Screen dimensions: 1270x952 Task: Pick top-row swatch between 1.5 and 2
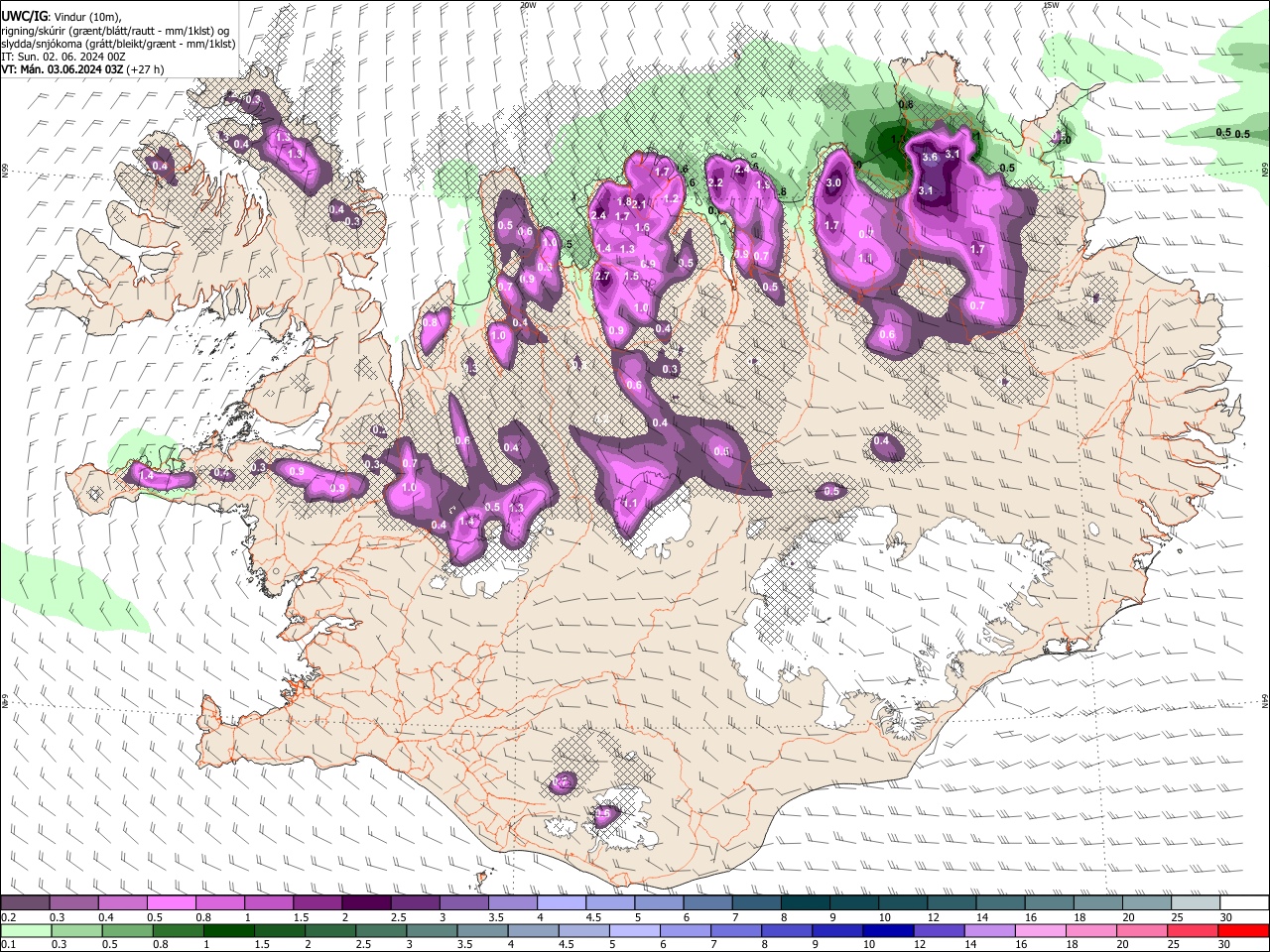tap(317, 903)
